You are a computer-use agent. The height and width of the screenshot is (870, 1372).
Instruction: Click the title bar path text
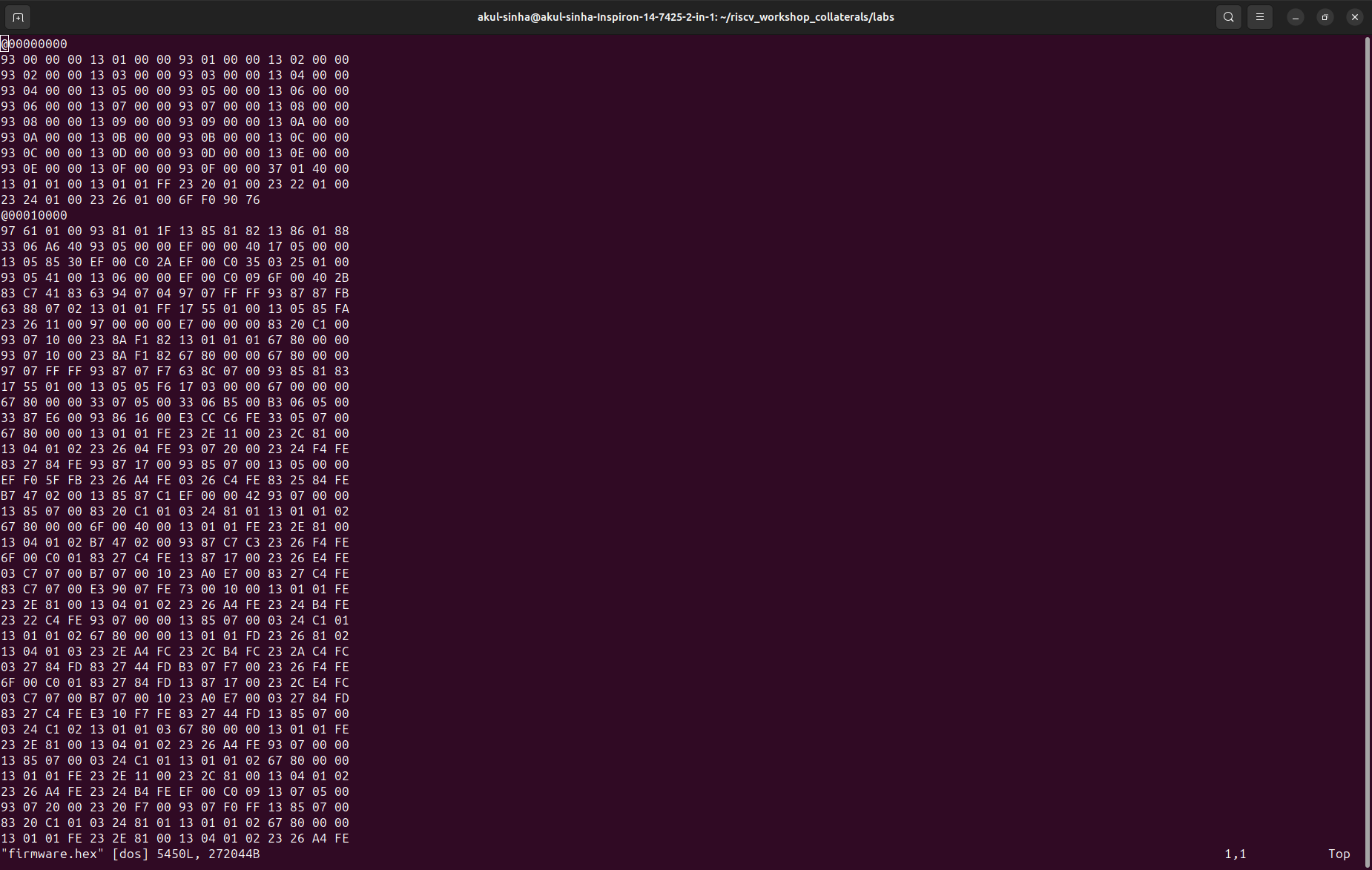click(686, 16)
